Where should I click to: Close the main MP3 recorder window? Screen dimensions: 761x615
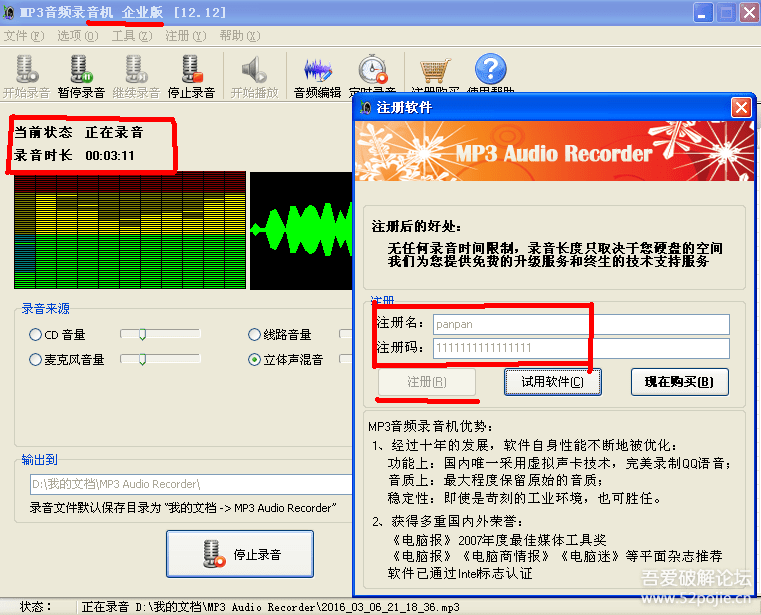pos(749,13)
